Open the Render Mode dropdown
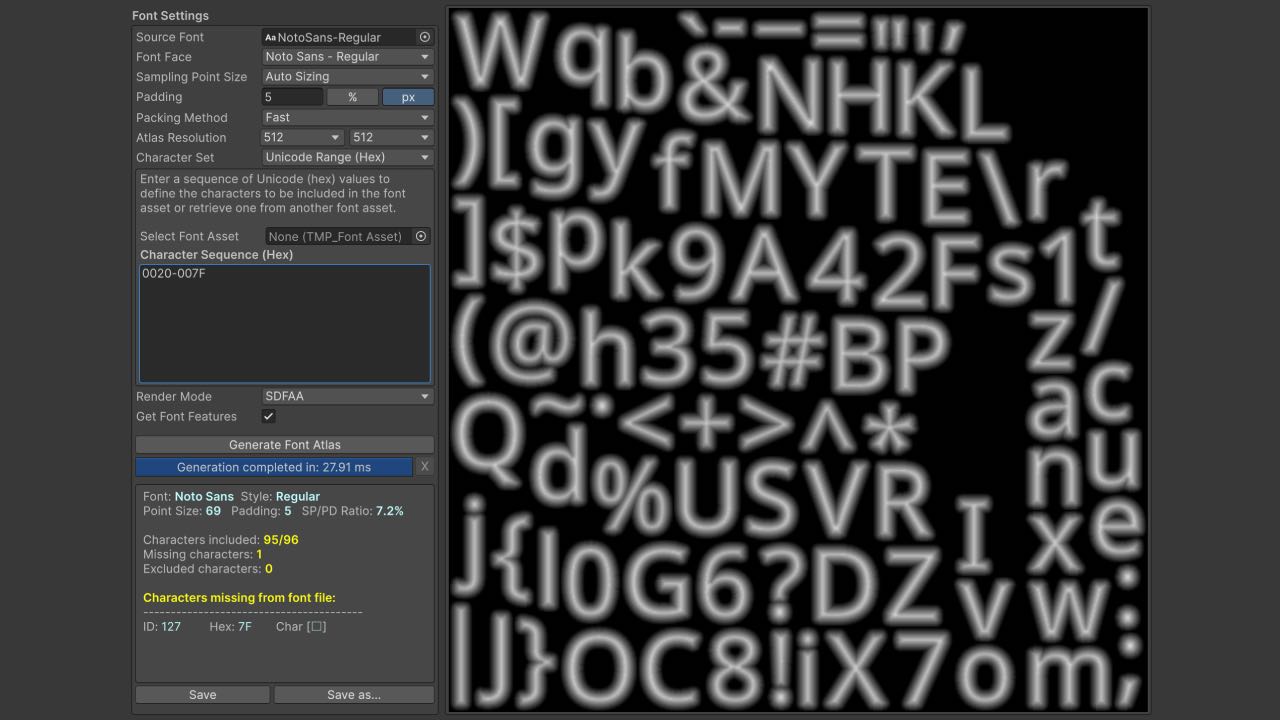 [x=345, y=396]
